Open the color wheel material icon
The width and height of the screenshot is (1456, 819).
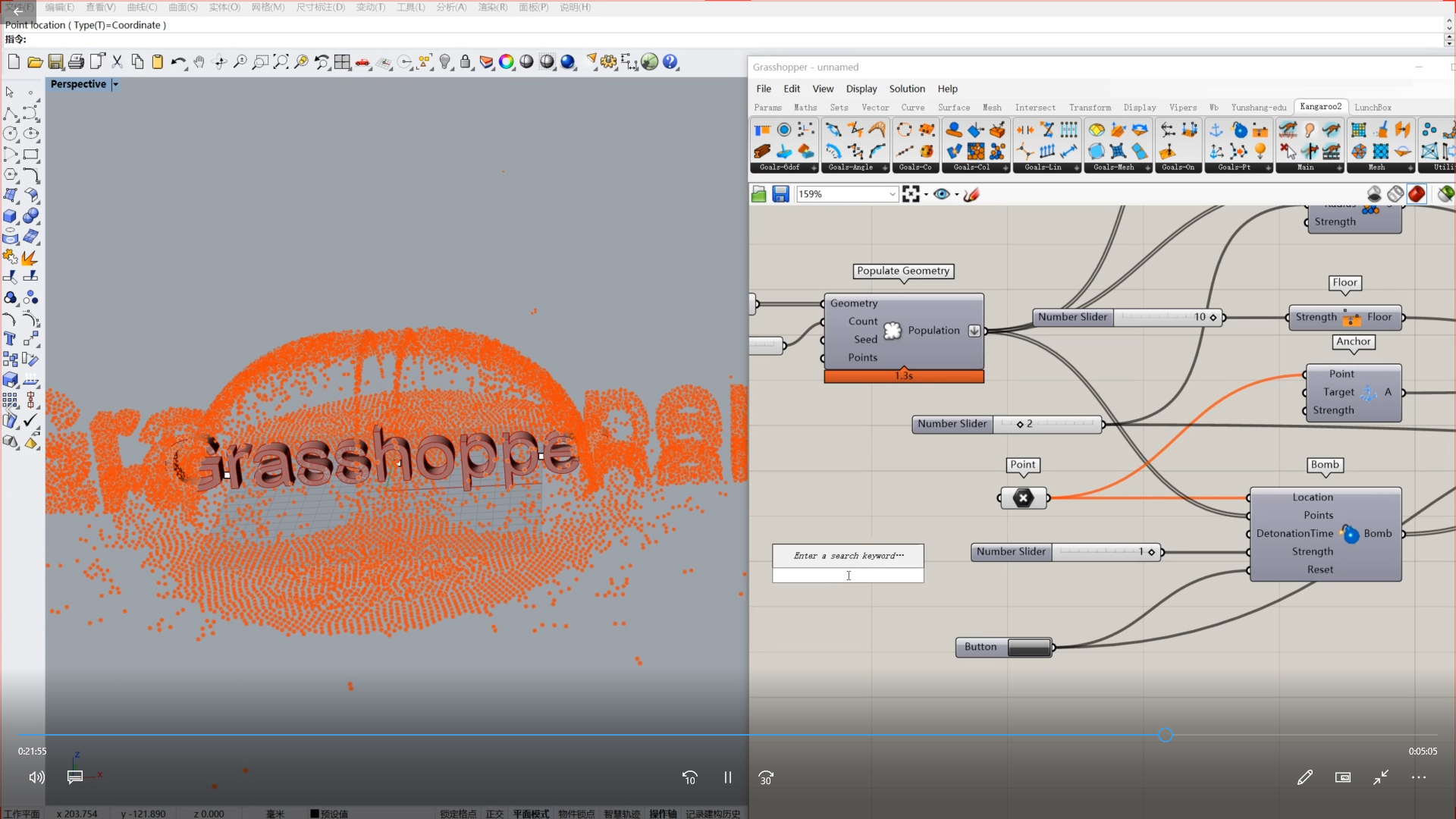click(x=506, y=62)
